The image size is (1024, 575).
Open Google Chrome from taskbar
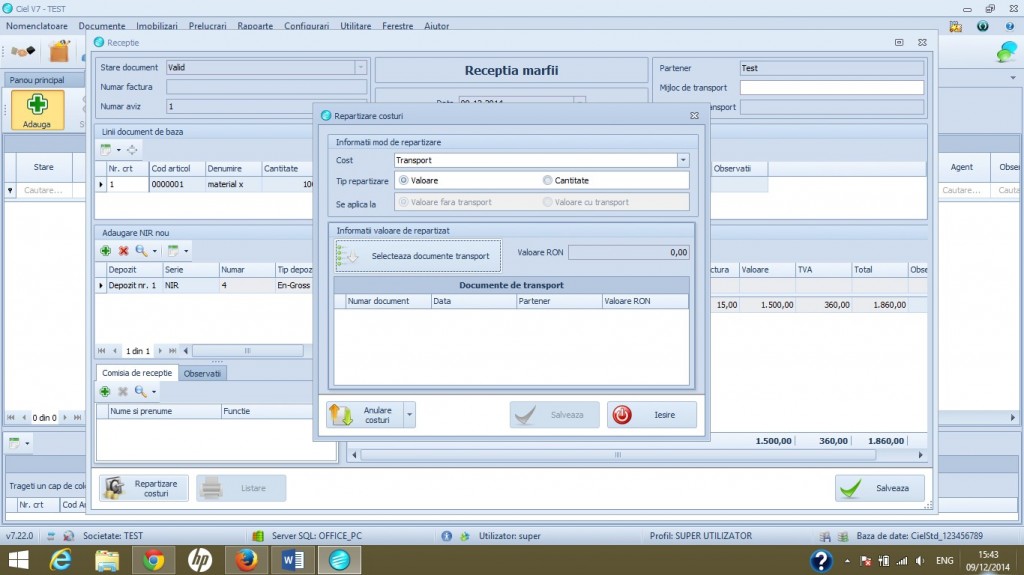pos(153,560)
